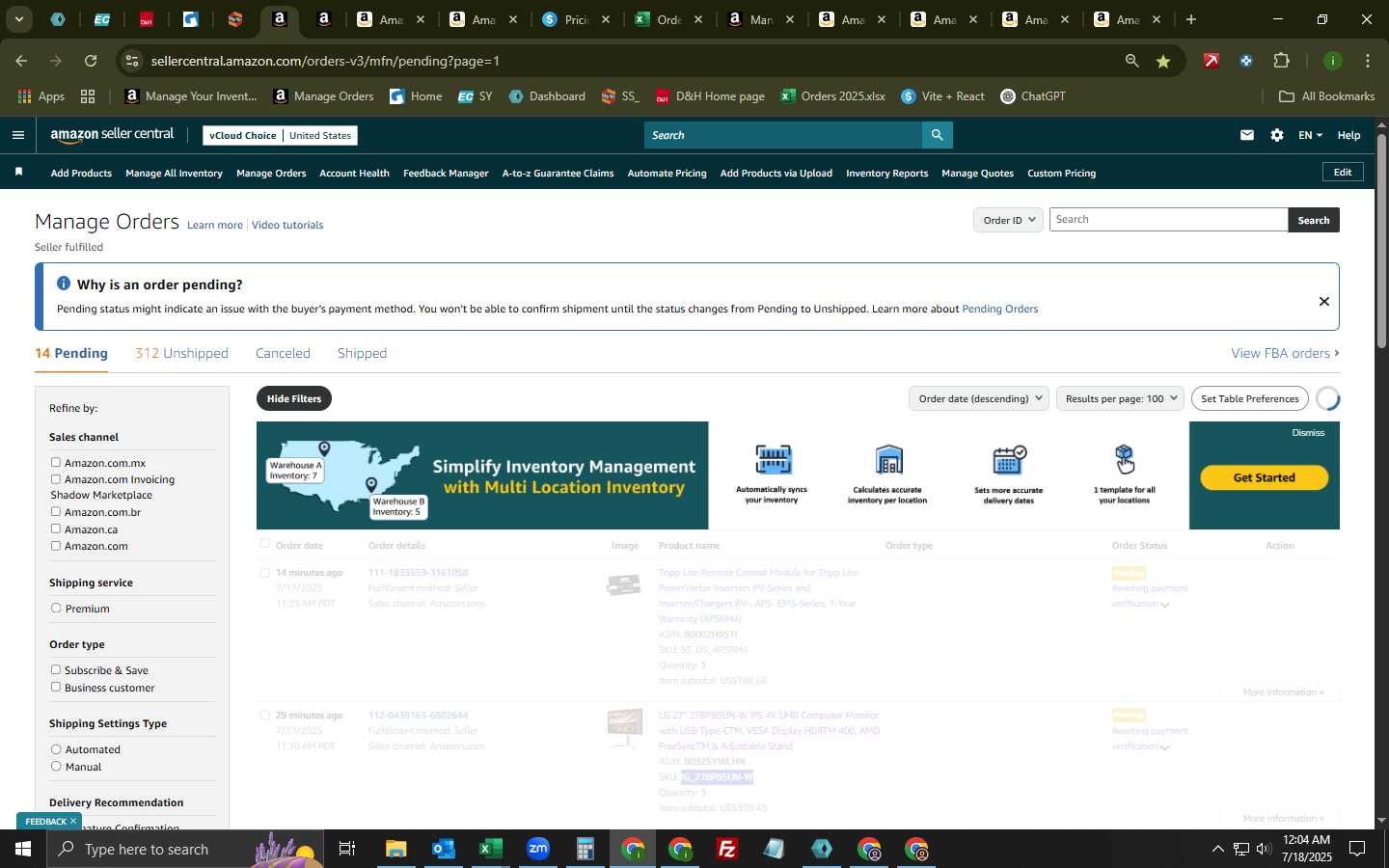Open Windows Task View icon

(x=347, y=849)
